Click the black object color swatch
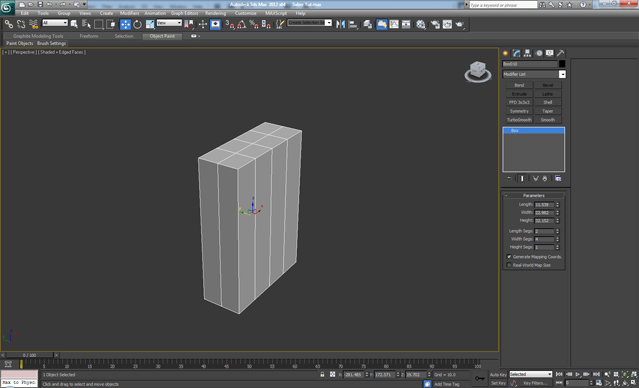The width and height of the screenshot is (639, 388). (x=562, y=64)
